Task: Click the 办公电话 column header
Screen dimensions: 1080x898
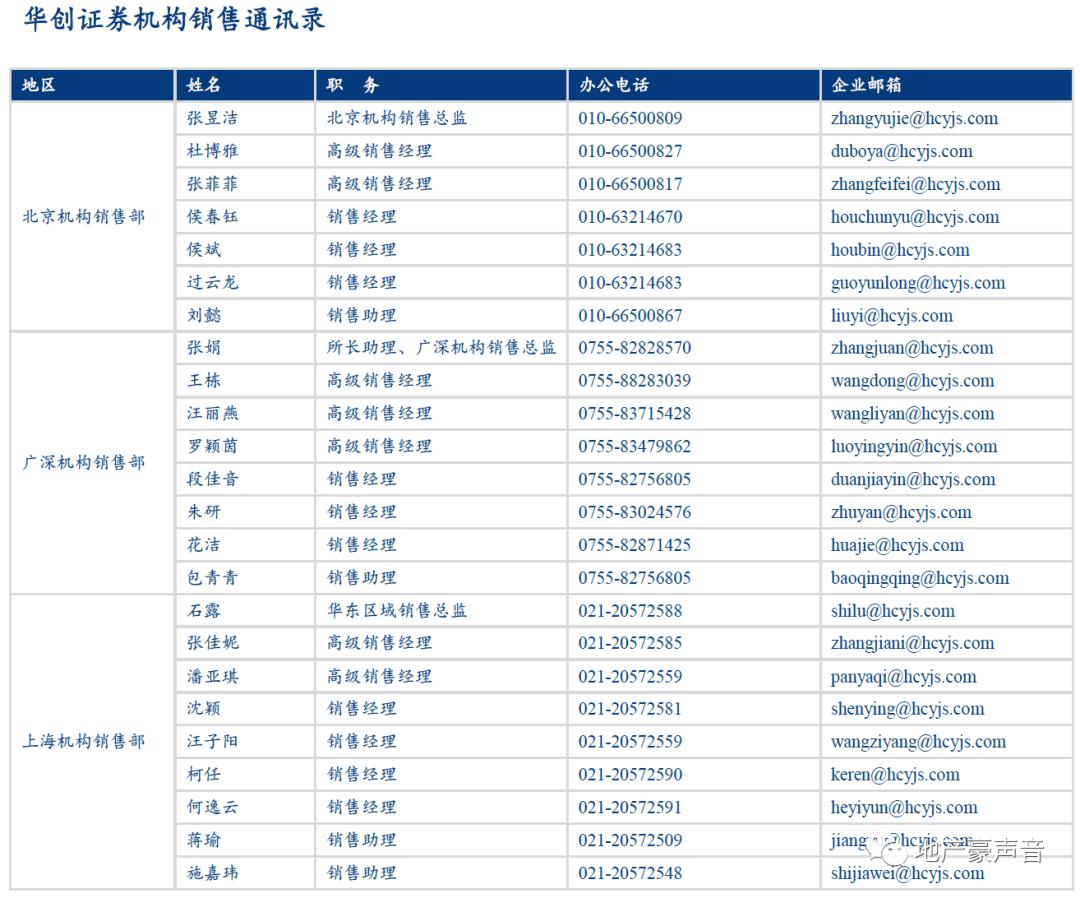Action: [694, 85]
